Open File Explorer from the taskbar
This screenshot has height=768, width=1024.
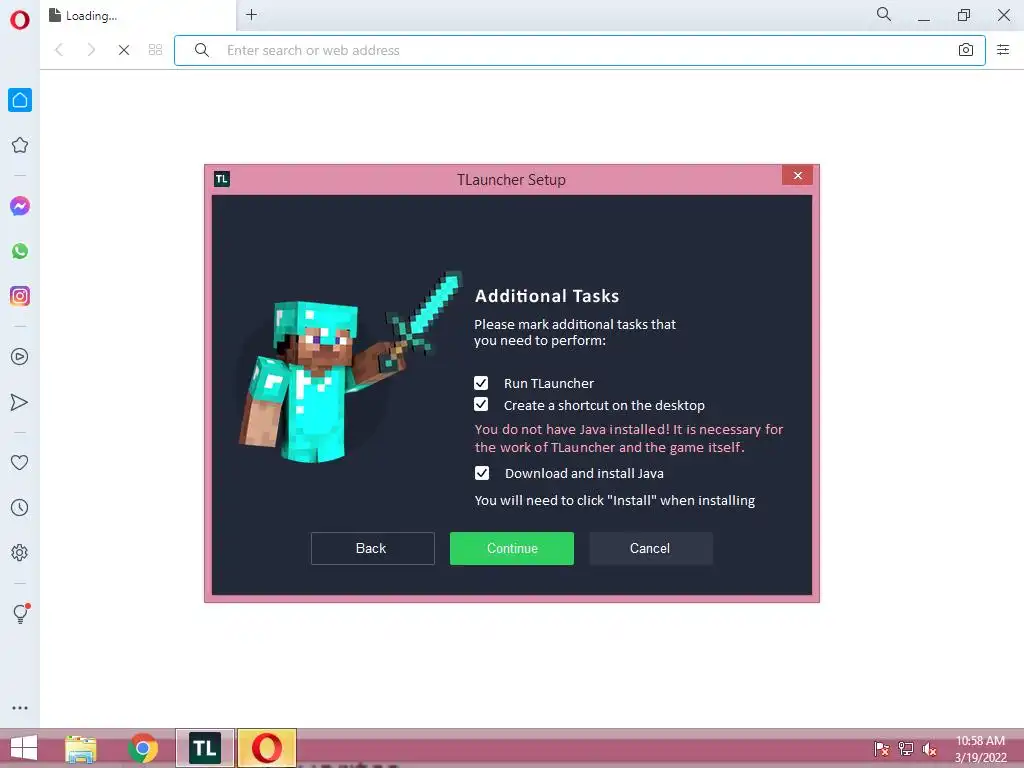[81, 748]
